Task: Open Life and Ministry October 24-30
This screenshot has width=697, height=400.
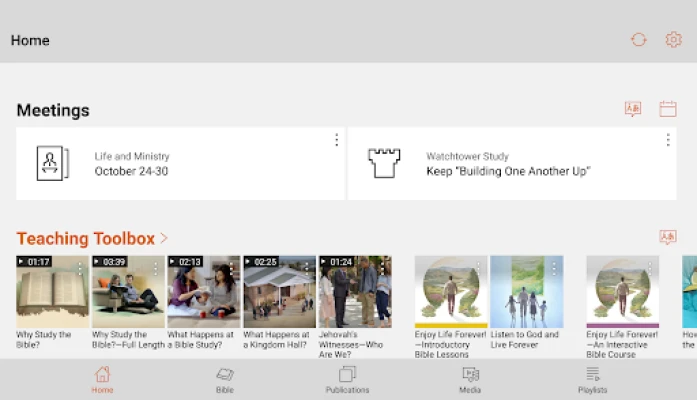Action: (x=180, y=164)
